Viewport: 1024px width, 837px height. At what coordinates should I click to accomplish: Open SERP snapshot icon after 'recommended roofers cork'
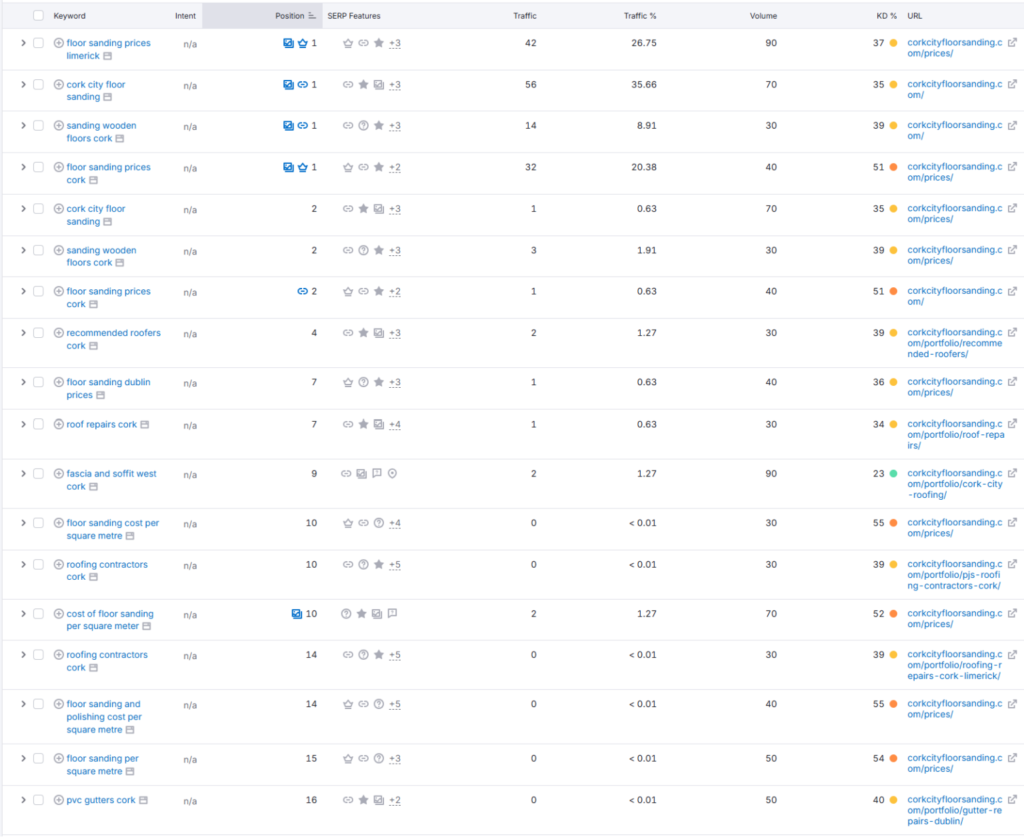tap(93, 346)
